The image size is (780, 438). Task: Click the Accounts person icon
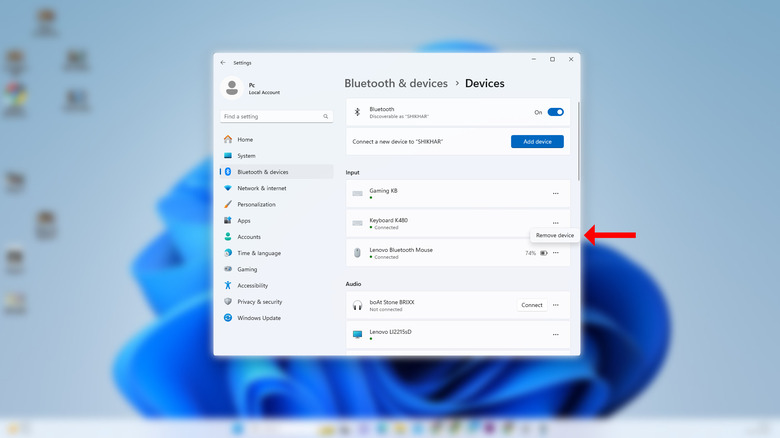(228, 237)
